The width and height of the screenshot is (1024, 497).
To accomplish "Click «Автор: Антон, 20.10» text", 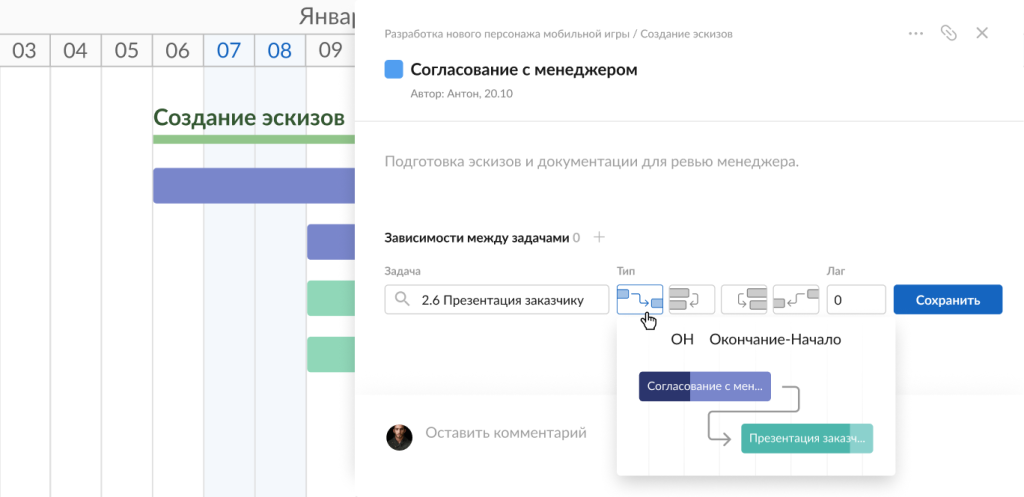I will (x=462, y=94).
